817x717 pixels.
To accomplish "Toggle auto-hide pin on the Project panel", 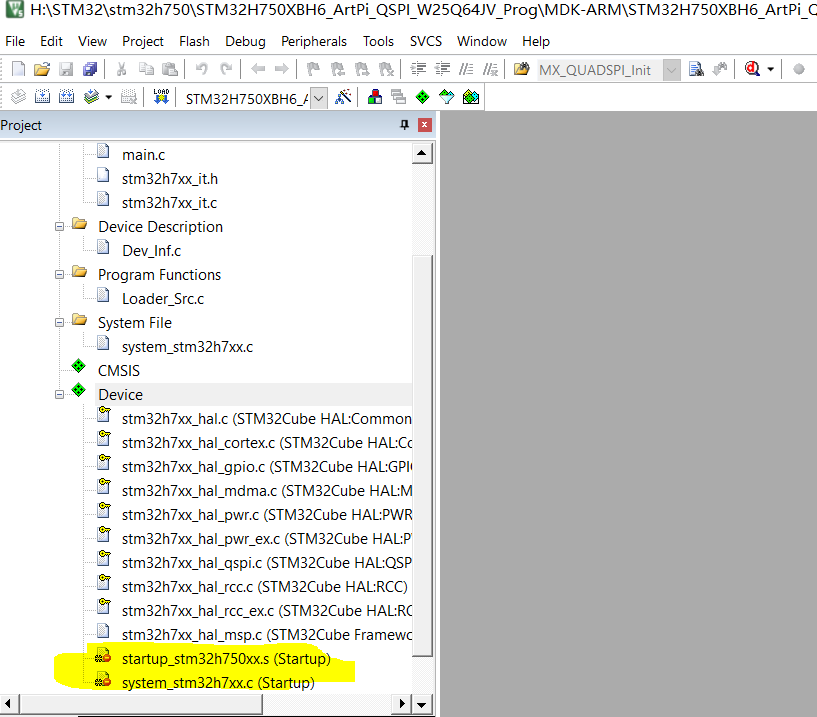I will coord(404,125).
